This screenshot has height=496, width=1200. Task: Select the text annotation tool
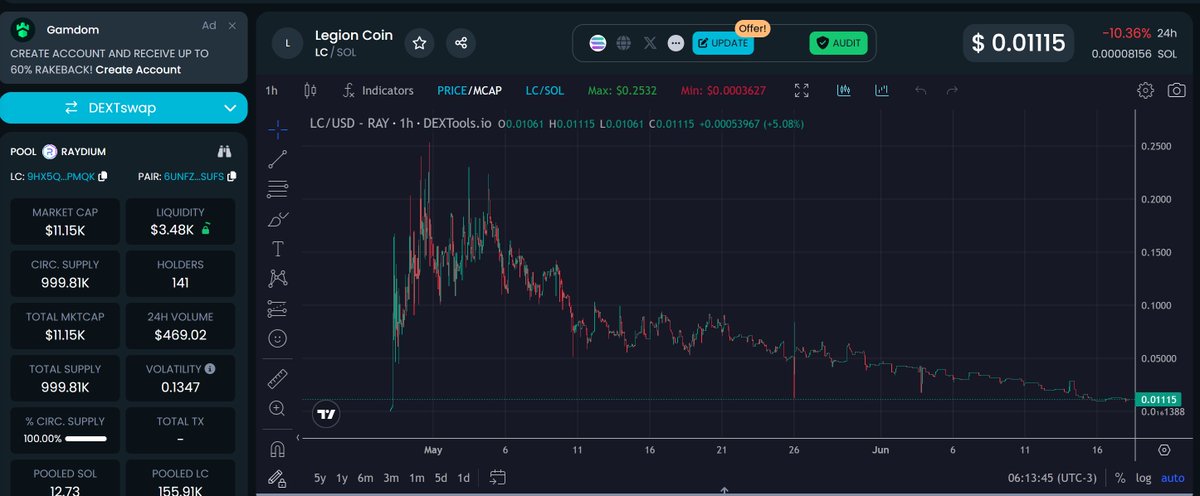278,248
